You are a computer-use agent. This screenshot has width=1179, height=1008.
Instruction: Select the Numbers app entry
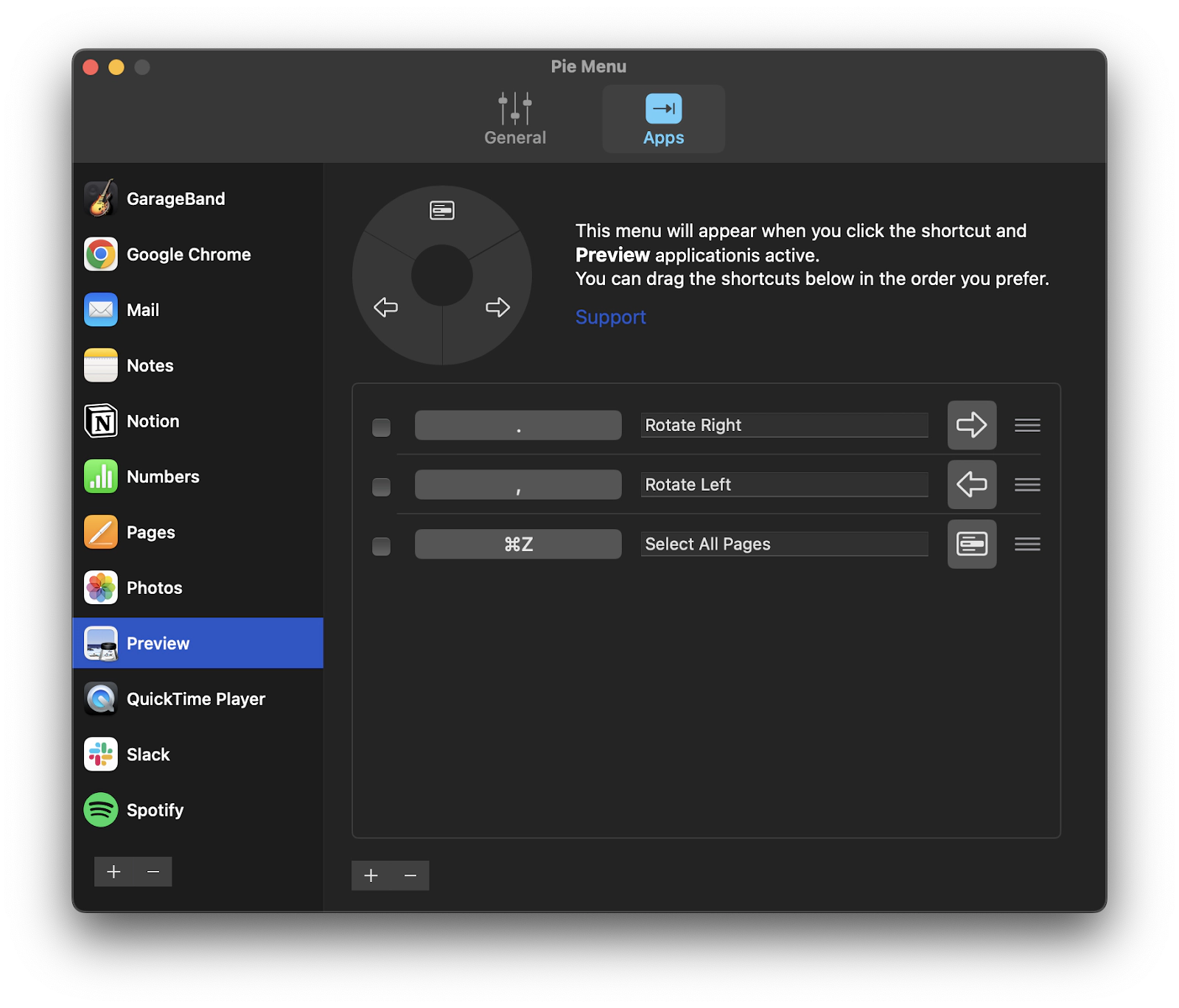click(197, 477)
